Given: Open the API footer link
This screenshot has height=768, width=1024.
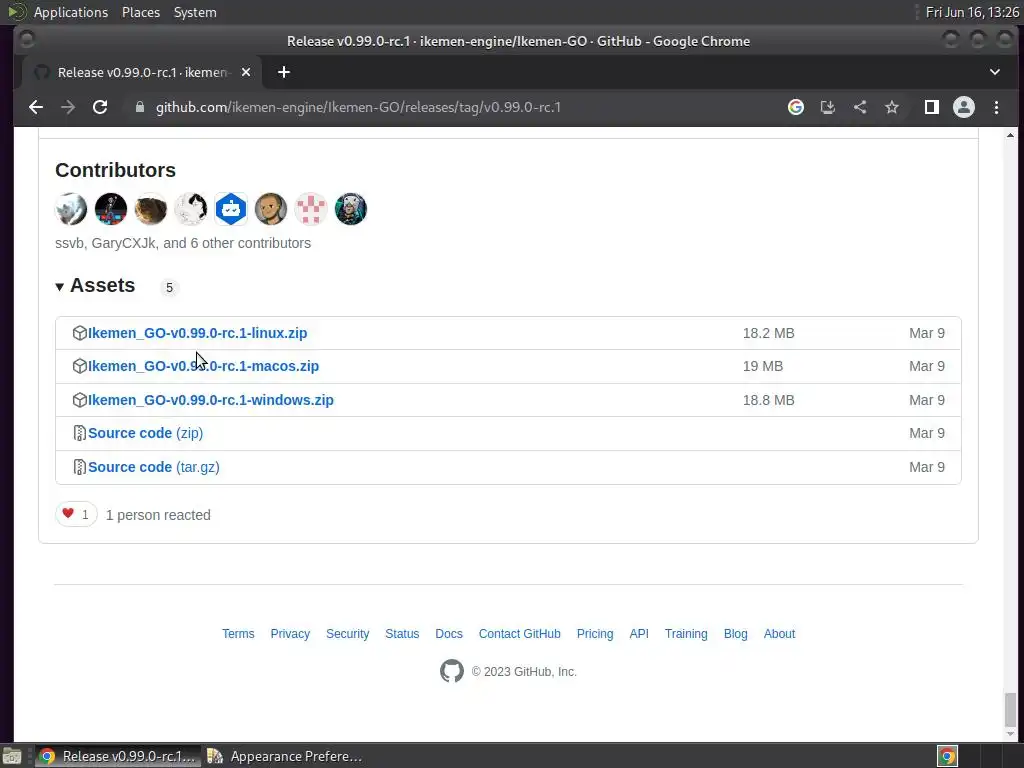Looking at the screenshot, I should [x=639, y=634].
